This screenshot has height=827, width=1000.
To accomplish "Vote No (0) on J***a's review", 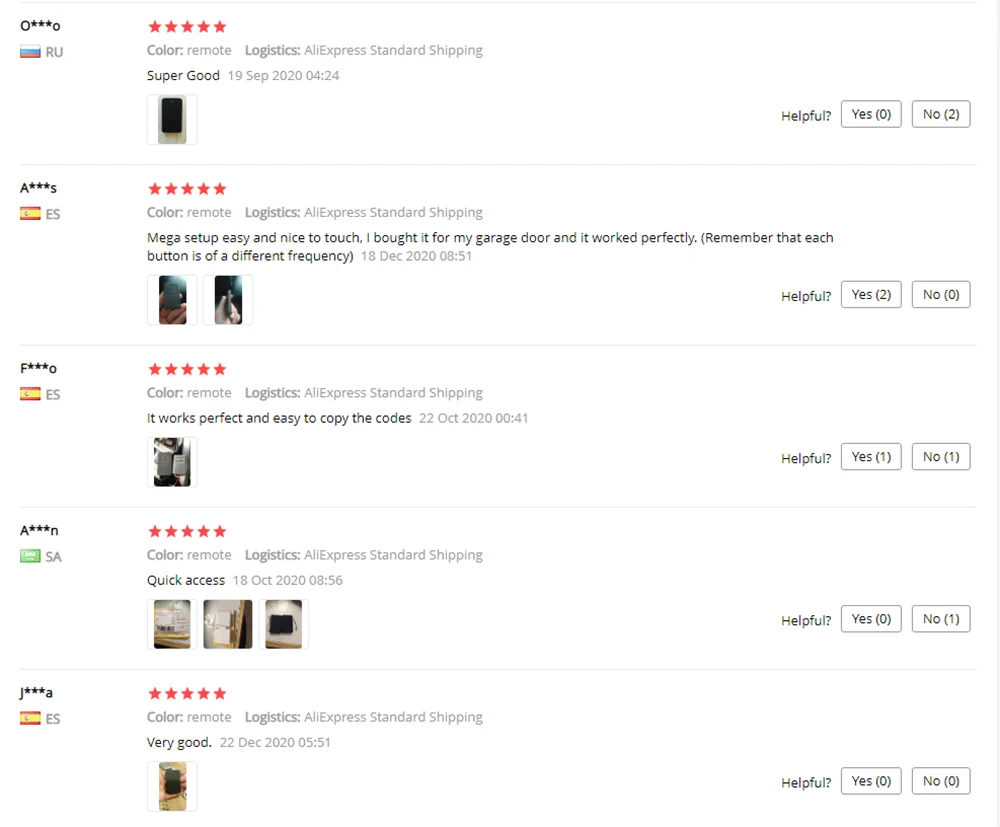I will pyautogui.click(x=941, y=781).
